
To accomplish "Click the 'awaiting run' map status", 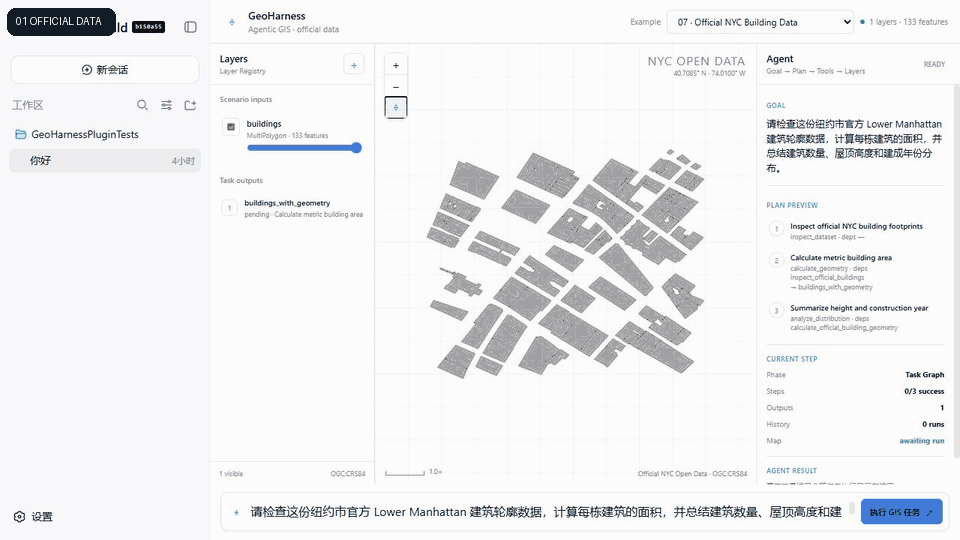I will tap(921, 441).
